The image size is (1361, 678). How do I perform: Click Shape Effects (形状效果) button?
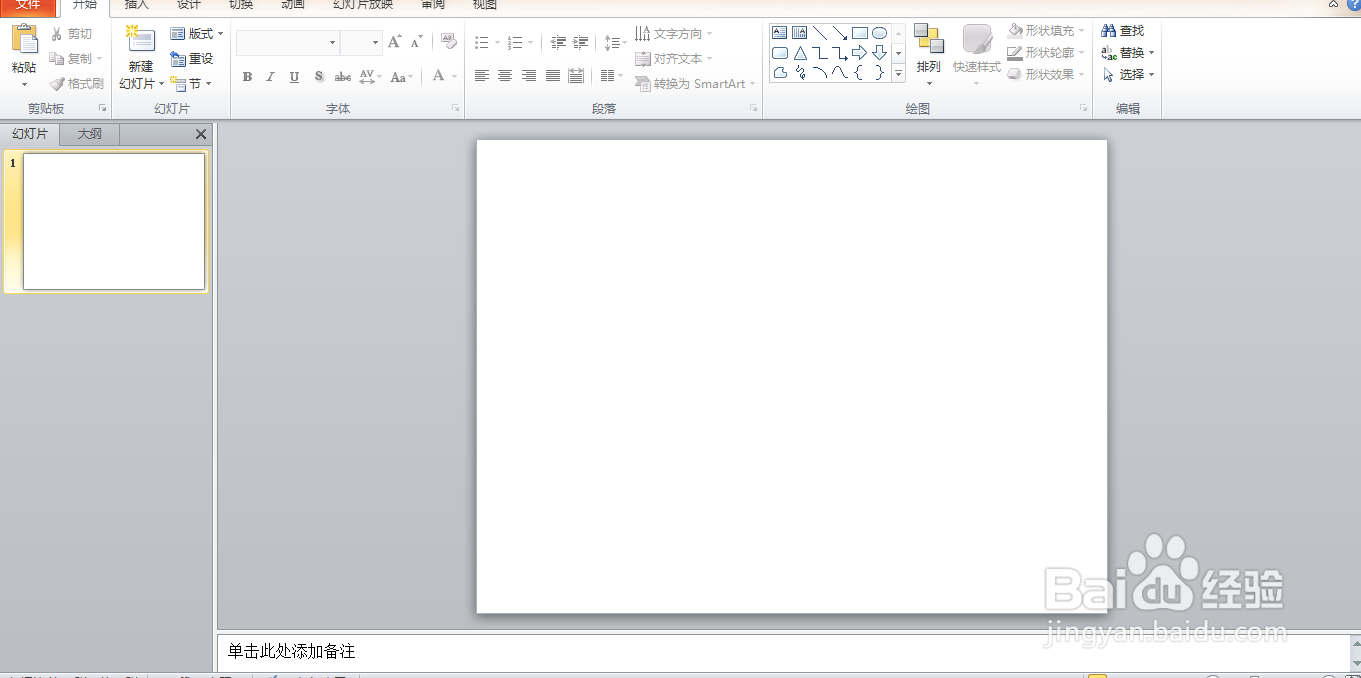click(x=1046, y=75)
